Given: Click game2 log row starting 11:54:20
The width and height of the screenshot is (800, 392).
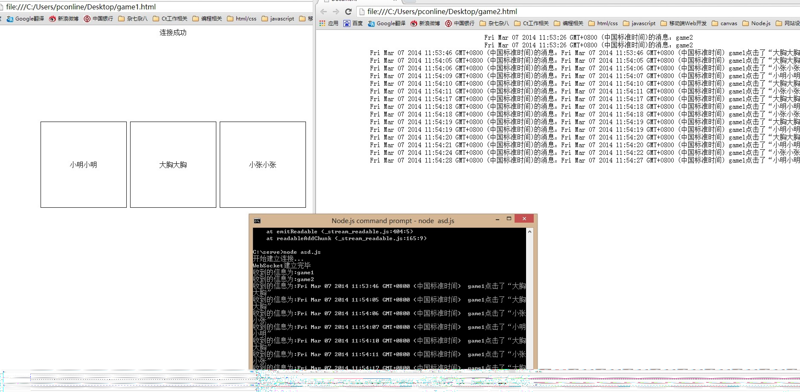Looking at the screenshot, I should [x=585, y=137].
